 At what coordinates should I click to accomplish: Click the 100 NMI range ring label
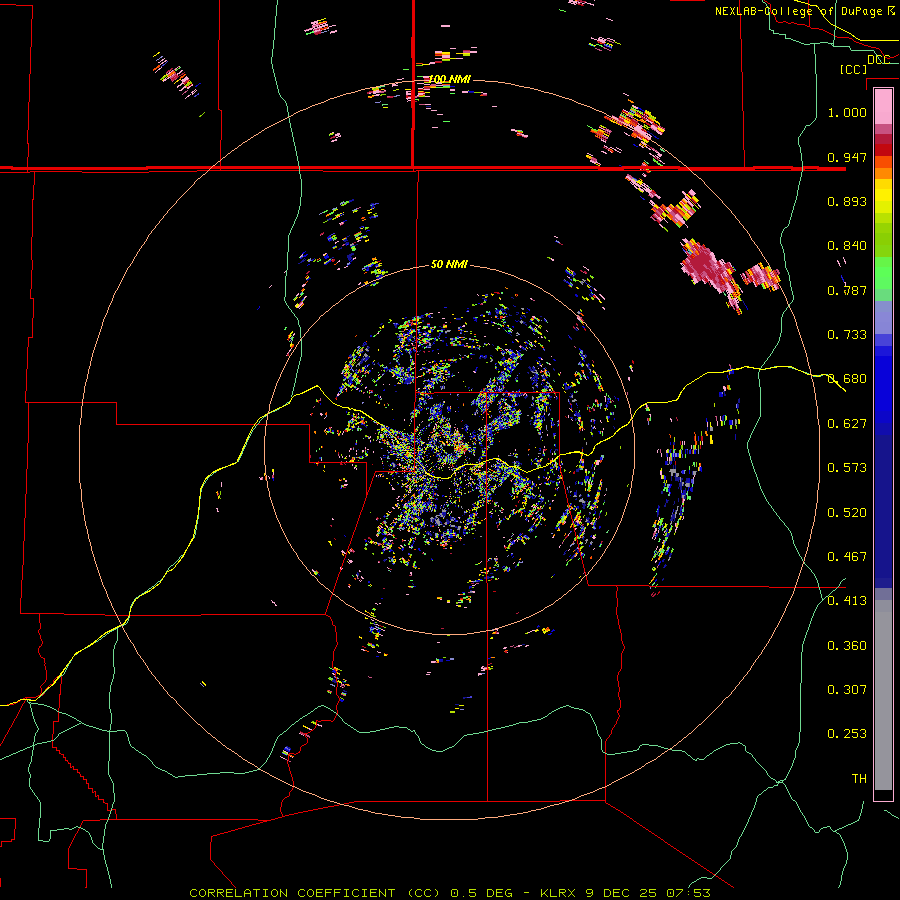tap(450, 79)
